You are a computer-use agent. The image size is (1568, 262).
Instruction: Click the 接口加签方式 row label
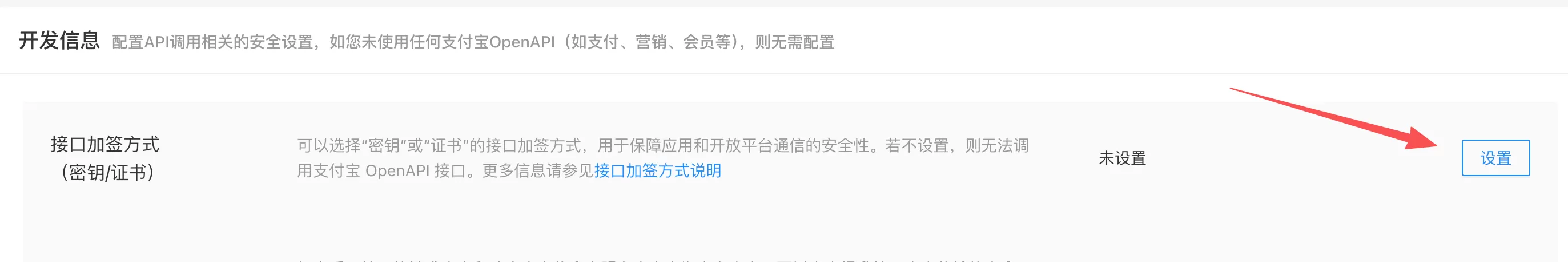[x=104, y=144]
